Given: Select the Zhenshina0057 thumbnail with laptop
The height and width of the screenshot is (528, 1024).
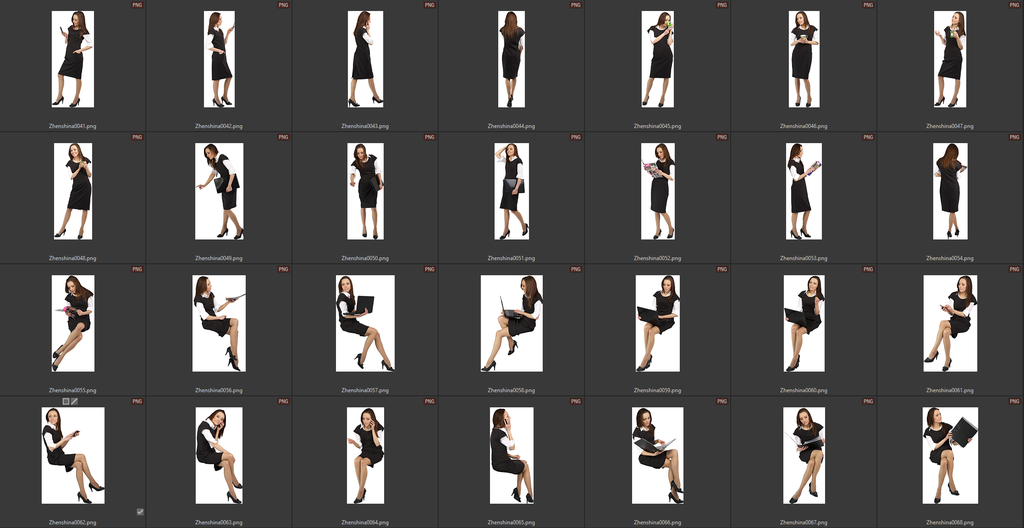Looking at the screenshot, I should [365, 323].
